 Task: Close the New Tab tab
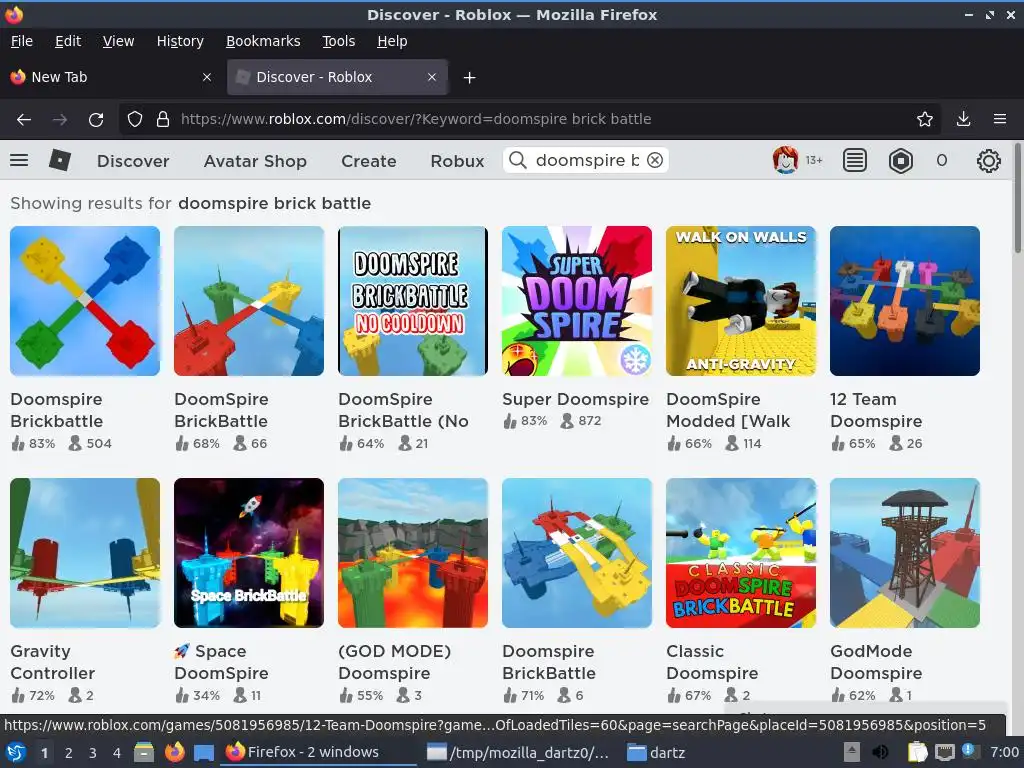click(x=207, y=77)
